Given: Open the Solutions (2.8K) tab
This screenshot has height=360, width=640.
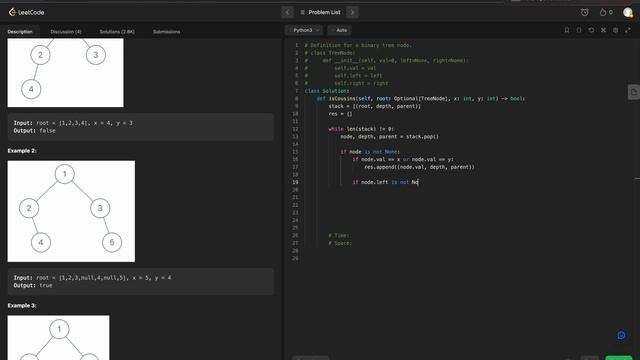Looking at the screenshot, I should pyautogui.click(x=117, y=32).
